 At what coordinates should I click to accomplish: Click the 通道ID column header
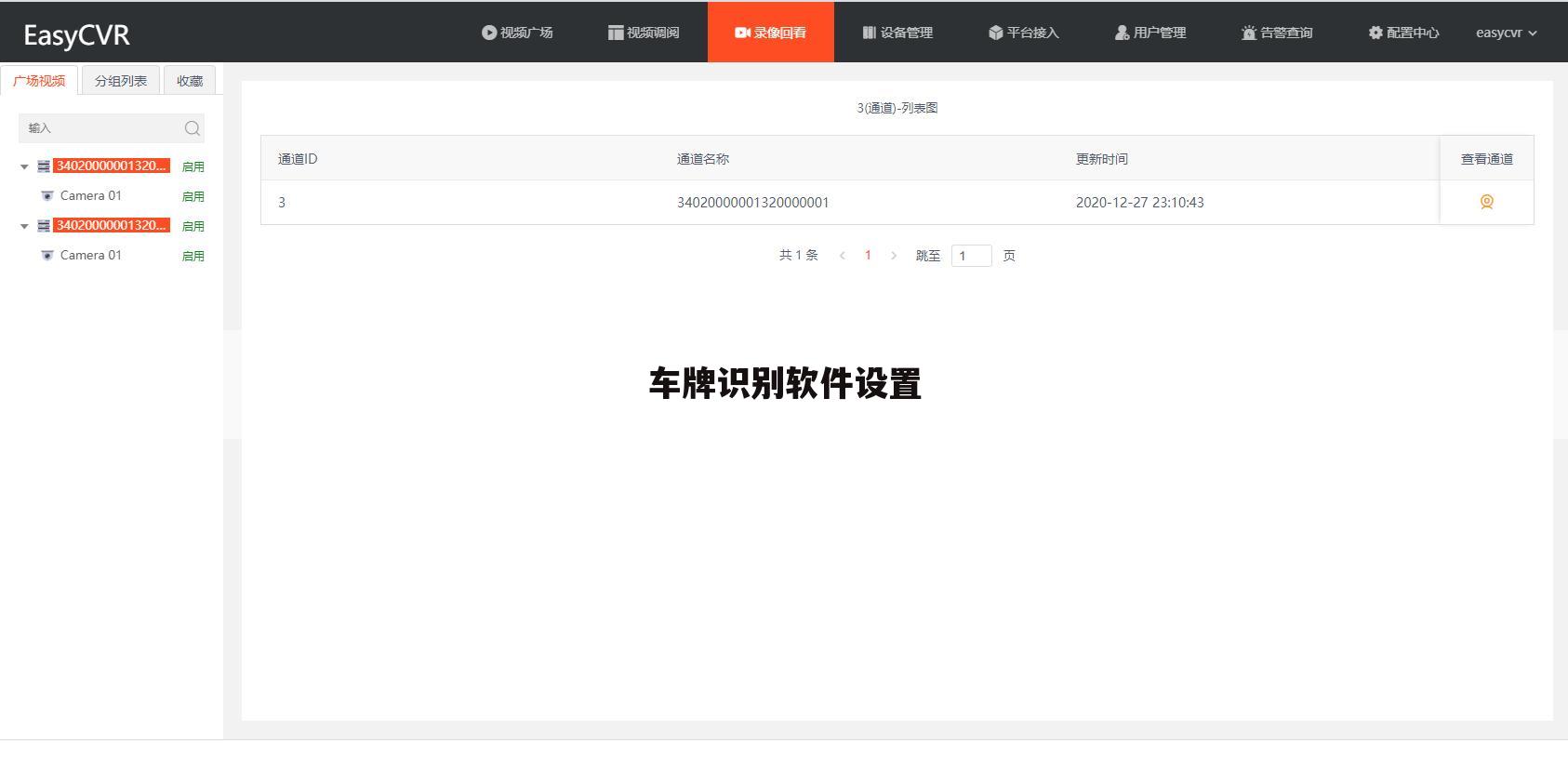[x=298, y=159]
